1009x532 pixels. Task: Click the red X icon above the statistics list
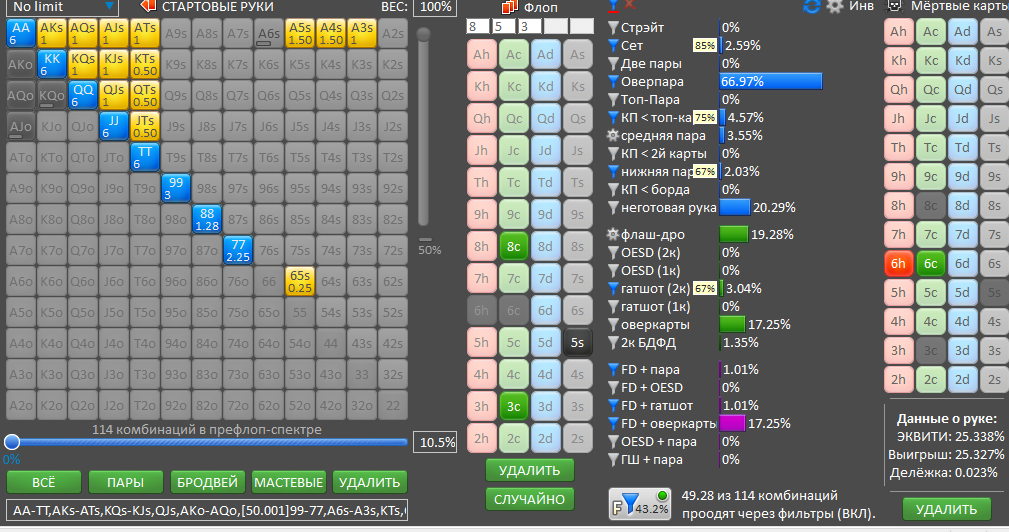[x=629, y=5]
